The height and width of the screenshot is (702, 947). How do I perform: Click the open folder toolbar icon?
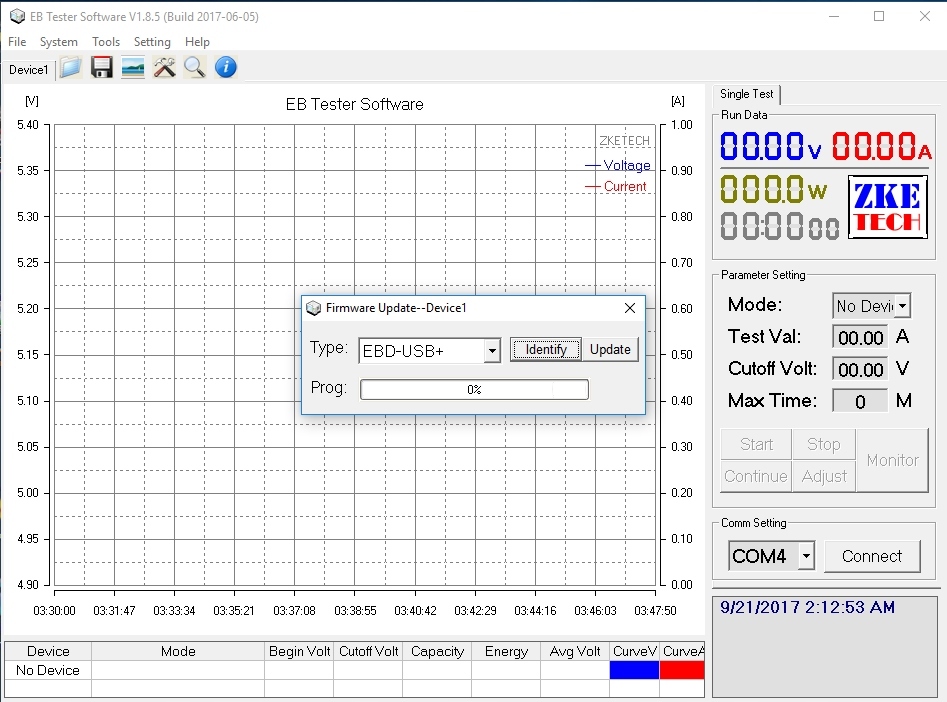pyautogui.click(x=70, y=68)
